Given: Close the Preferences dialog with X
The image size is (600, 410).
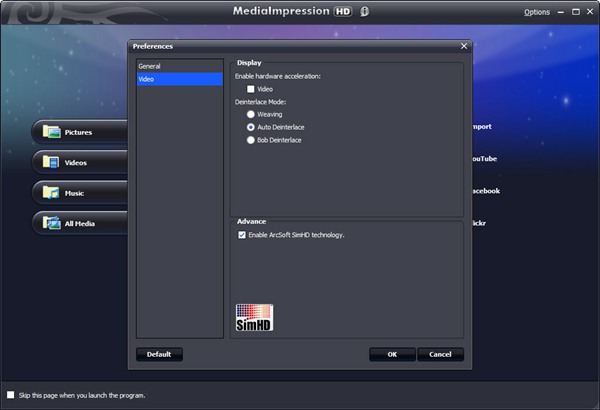Looking at the screenshot, I should (463, 46).
